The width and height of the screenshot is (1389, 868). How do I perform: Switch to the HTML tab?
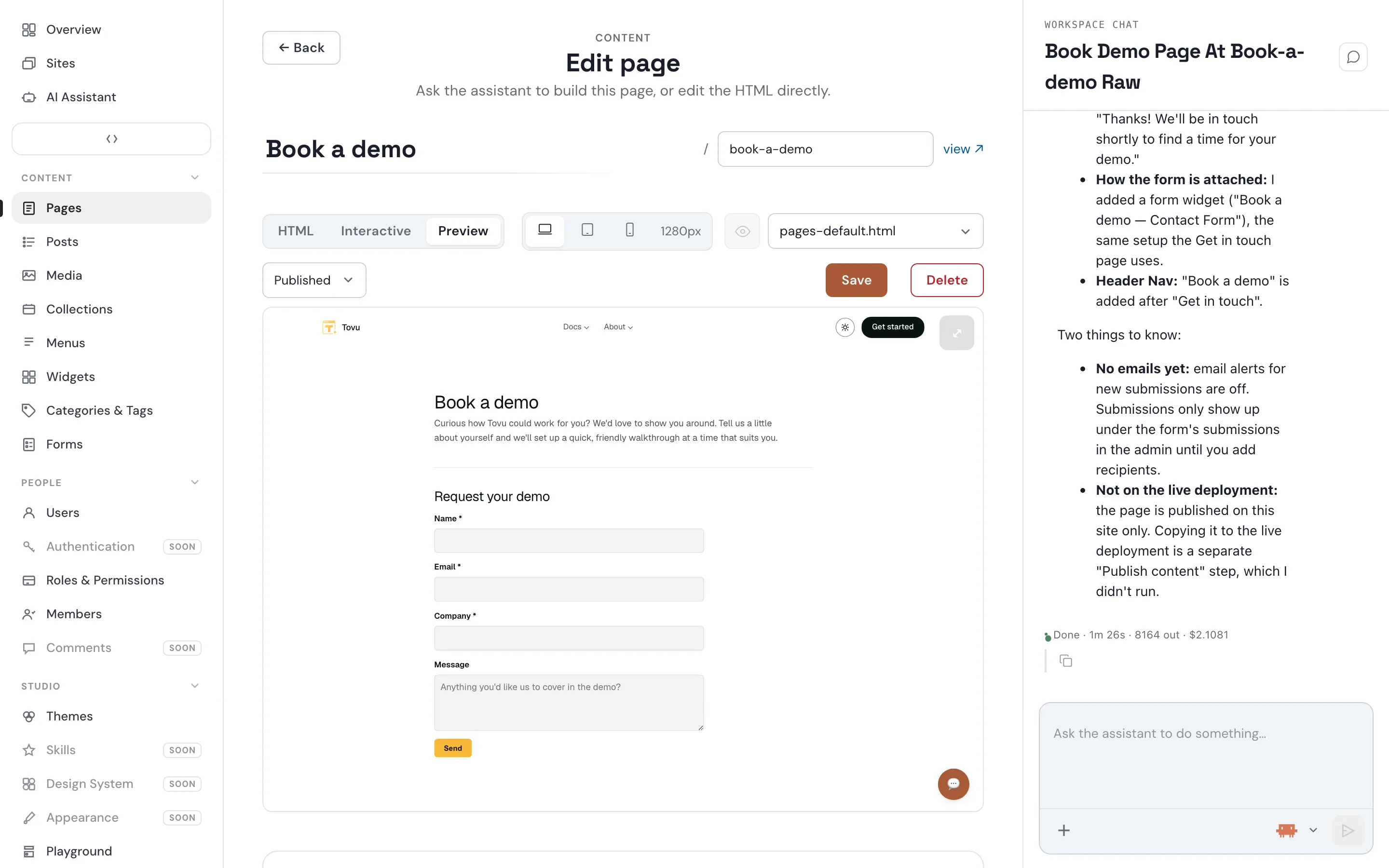pos(296,231)
